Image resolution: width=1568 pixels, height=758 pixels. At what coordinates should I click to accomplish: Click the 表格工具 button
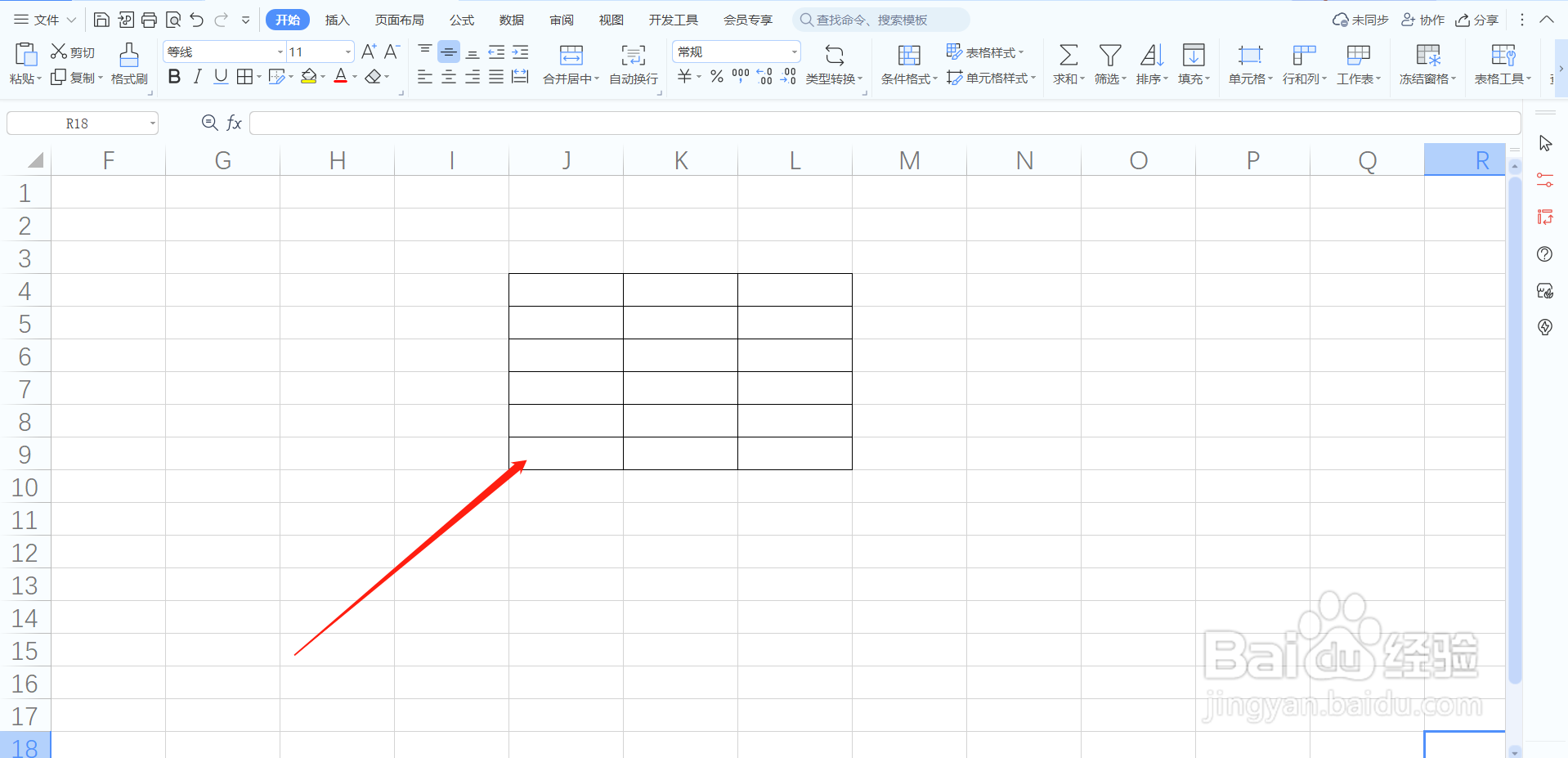1503,65
